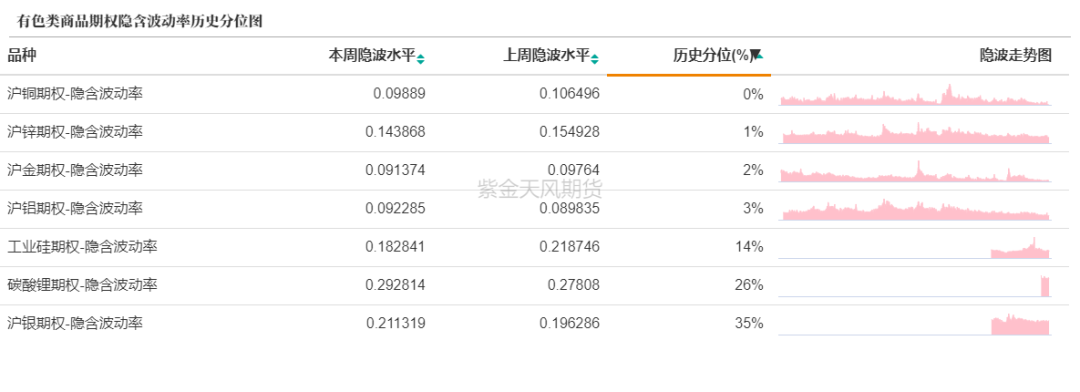Sort by 本周隐波水平 sort arrows
This screenshot has height=392, width=1080.
pos(421,59)
